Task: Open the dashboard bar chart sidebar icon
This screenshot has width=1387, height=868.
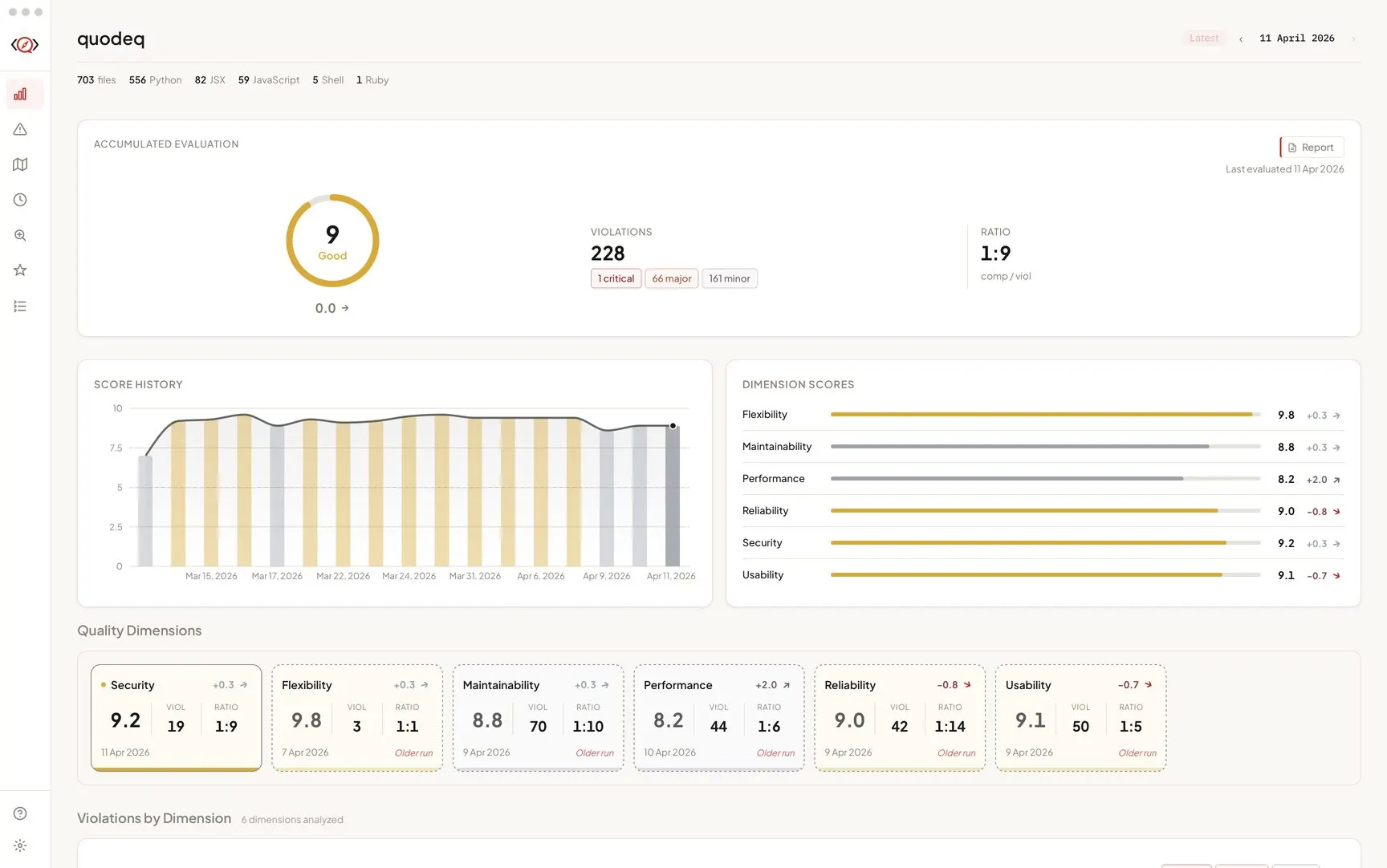Action: coord(20,95)
